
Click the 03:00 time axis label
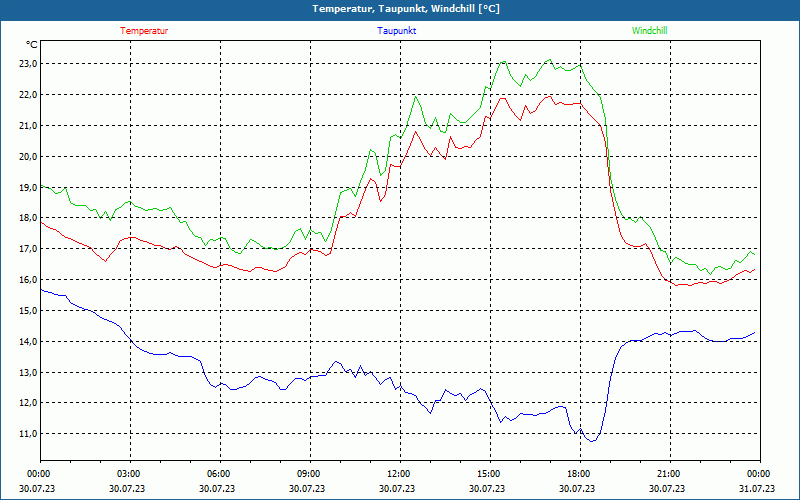pos(128,474)
